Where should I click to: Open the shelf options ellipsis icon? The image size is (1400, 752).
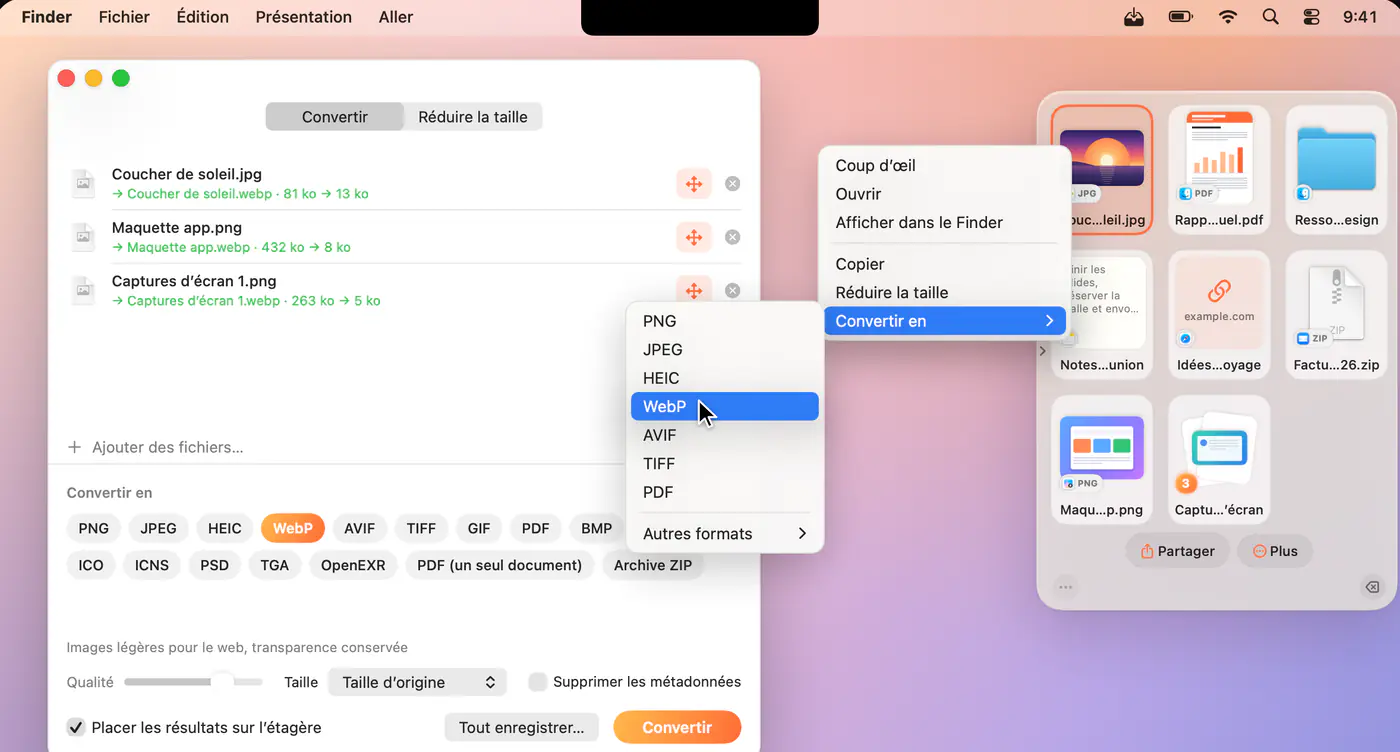point(1066,587)
